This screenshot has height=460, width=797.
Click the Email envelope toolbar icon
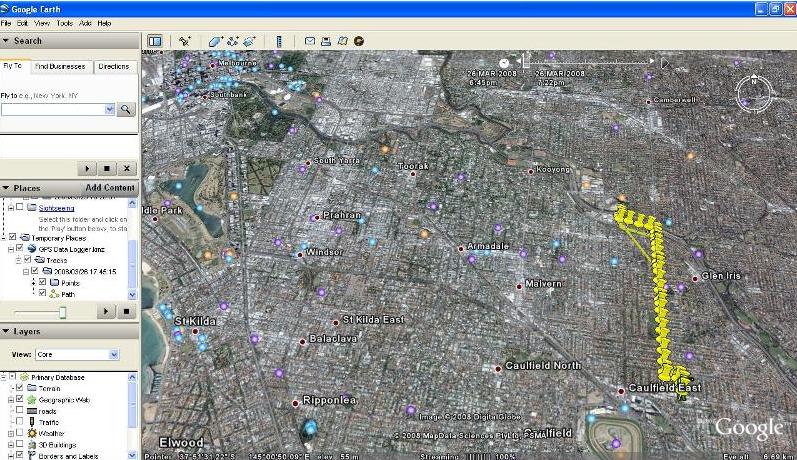coord(310,41)
